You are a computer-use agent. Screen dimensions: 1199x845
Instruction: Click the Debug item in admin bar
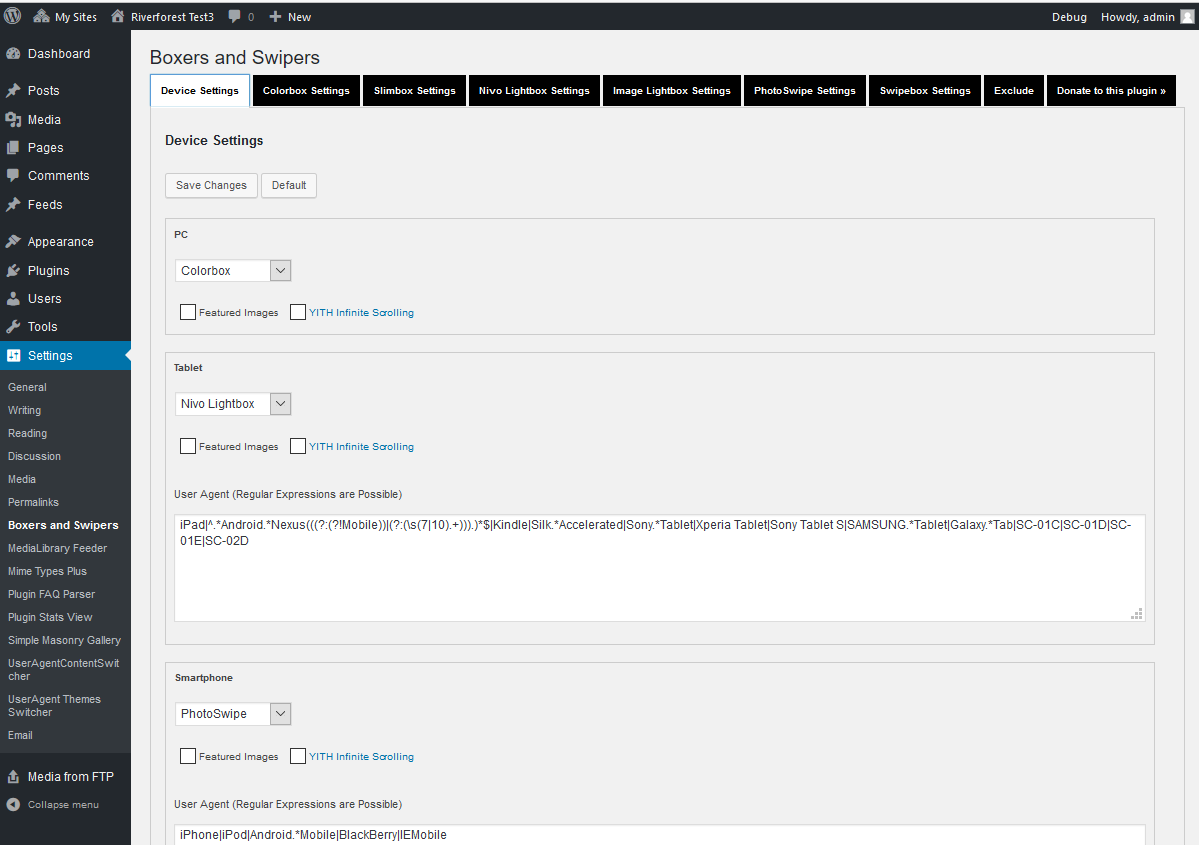point(1069,17)
